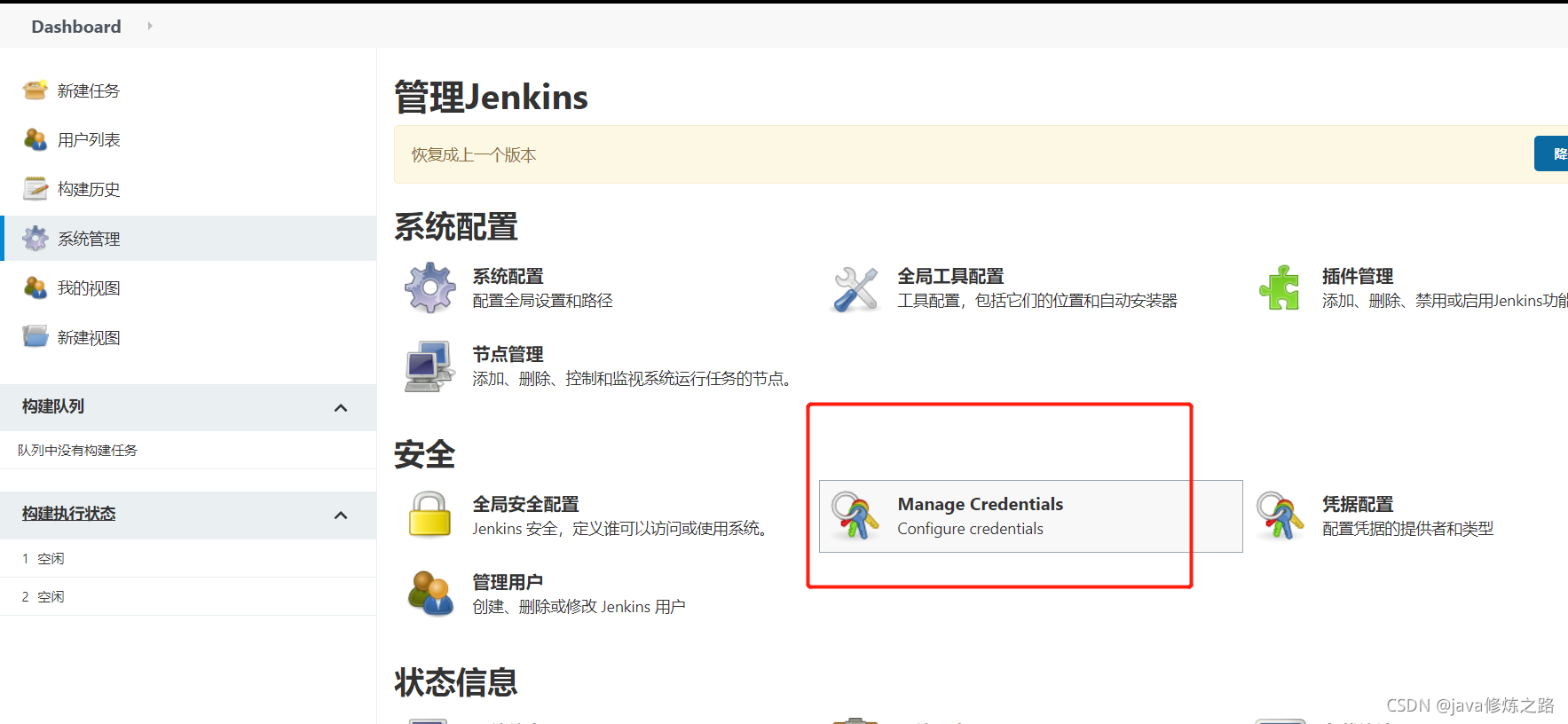1568x724 pixels.
Task: Click the 构建队列 heading text
Action: 53,406
